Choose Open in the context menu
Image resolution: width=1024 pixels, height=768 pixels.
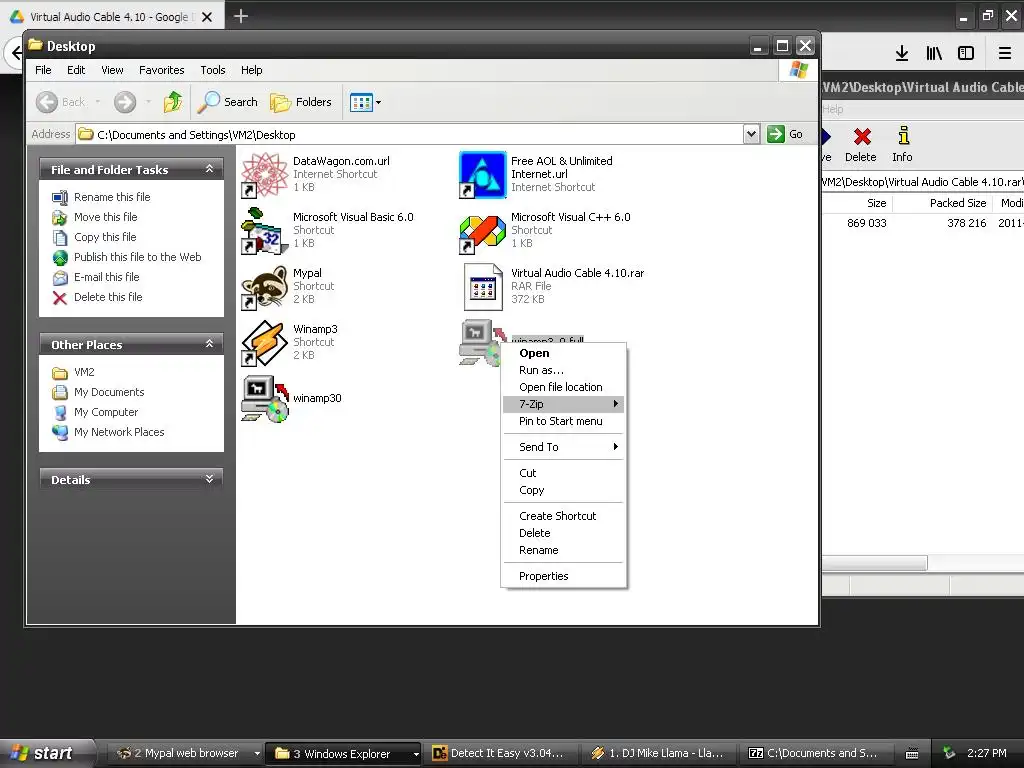click(x=562, y=353)
